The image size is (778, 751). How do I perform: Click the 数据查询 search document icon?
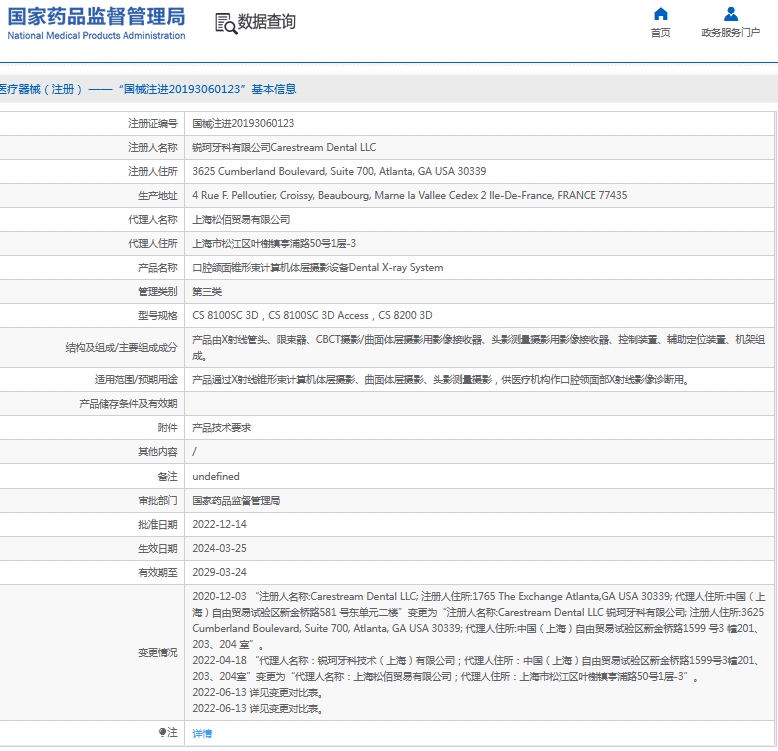(226, 23)
